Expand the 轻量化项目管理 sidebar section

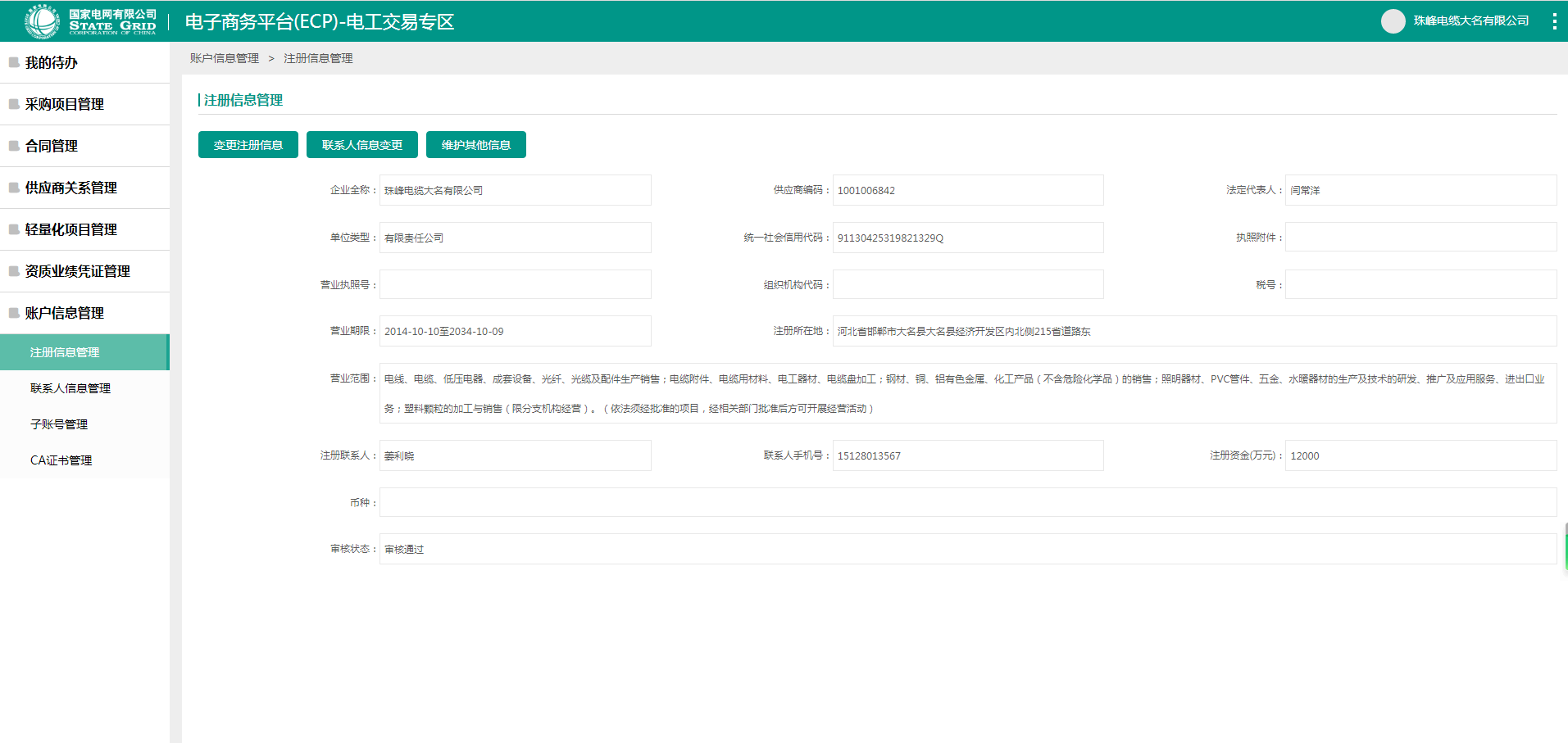point(71,229)
